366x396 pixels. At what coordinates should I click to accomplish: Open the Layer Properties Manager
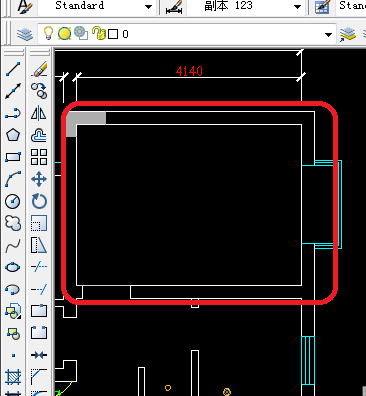pos(25,34)
